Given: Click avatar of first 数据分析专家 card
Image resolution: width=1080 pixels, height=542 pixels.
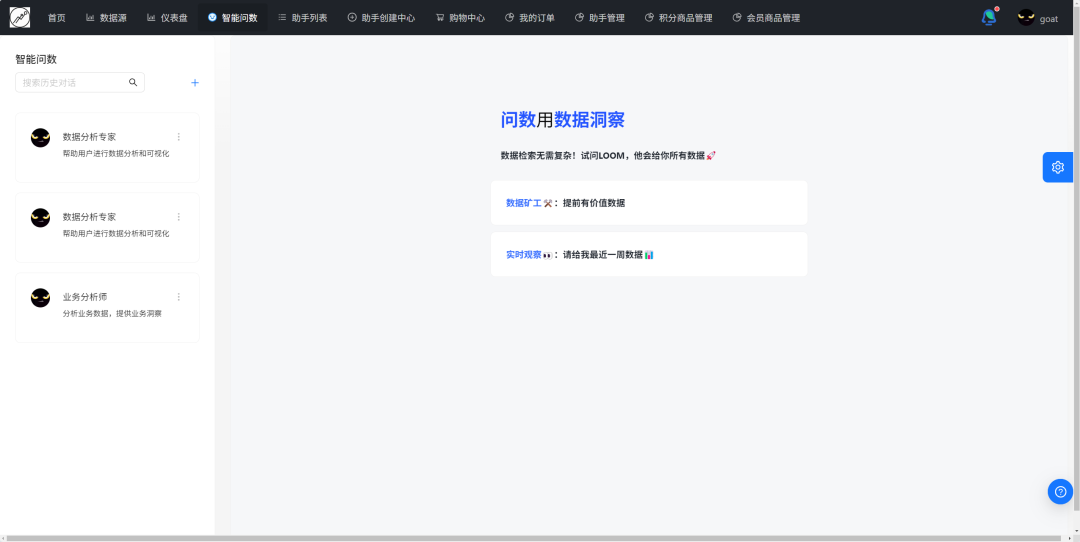Looking at the screenshot, I should pos(41,138).
